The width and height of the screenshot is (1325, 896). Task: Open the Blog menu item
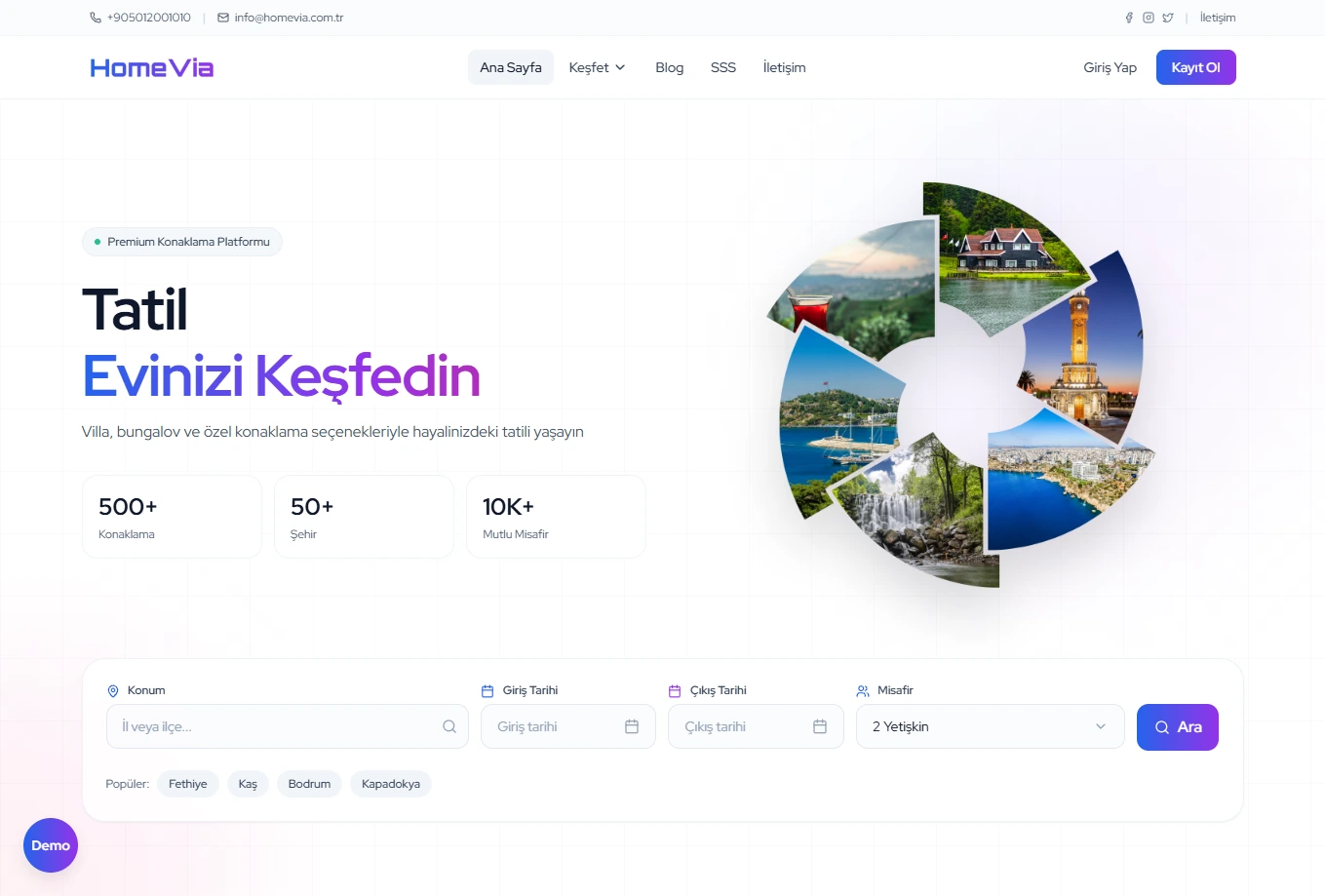pyautogui.click(x=669, y=67)
